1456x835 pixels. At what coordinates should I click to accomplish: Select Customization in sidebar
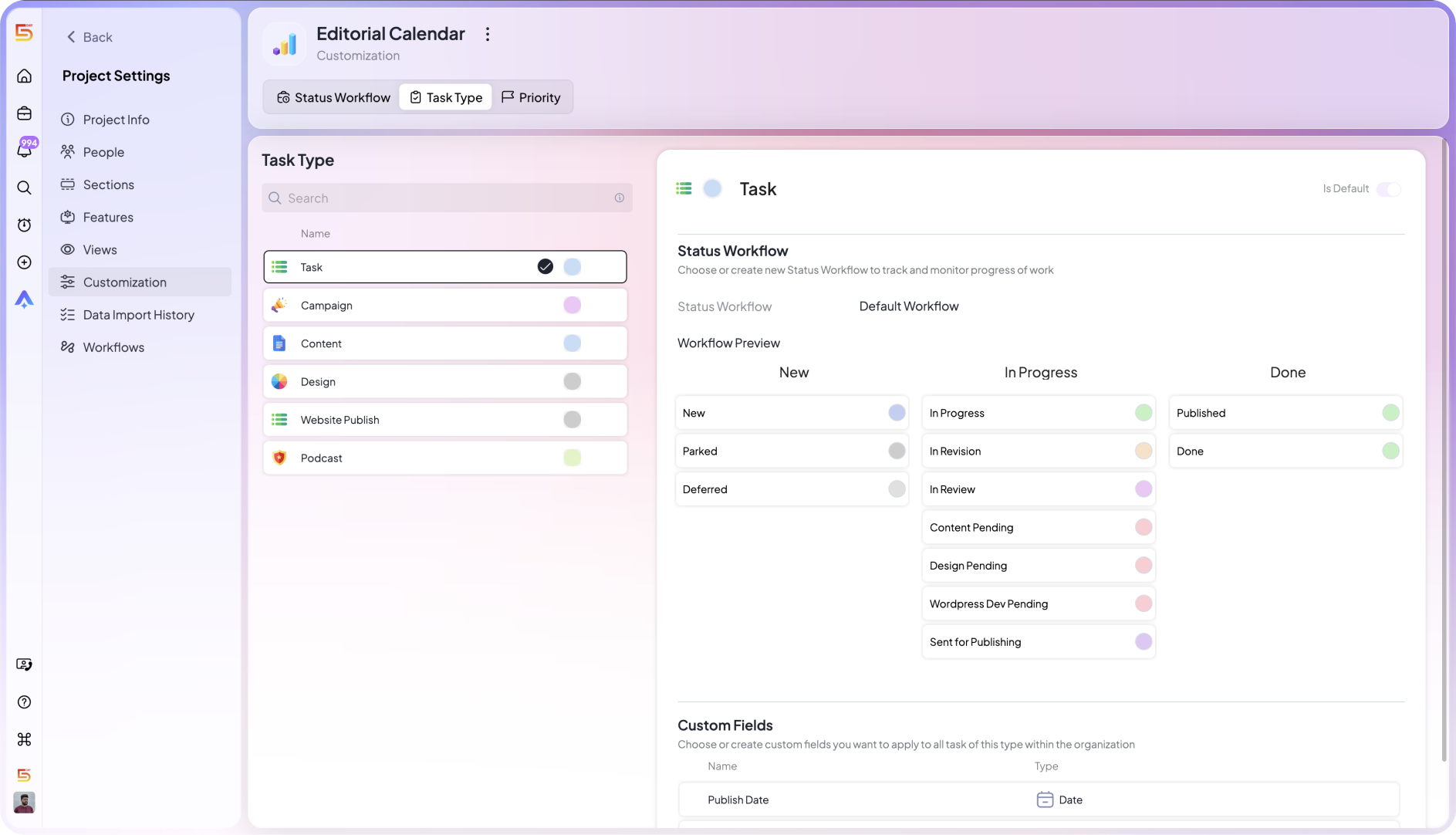point(140,282)
